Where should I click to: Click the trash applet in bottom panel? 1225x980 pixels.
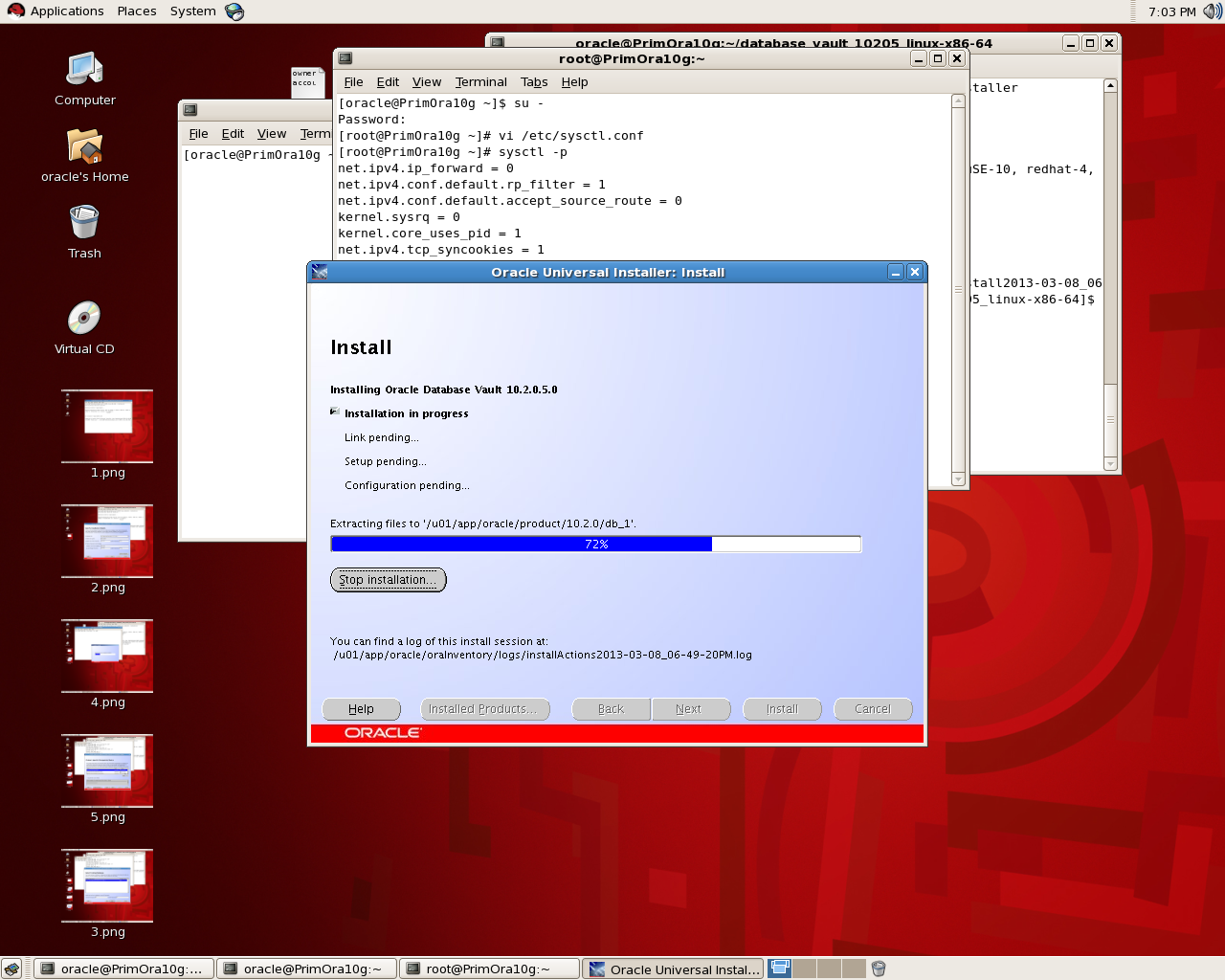point(879,969)
